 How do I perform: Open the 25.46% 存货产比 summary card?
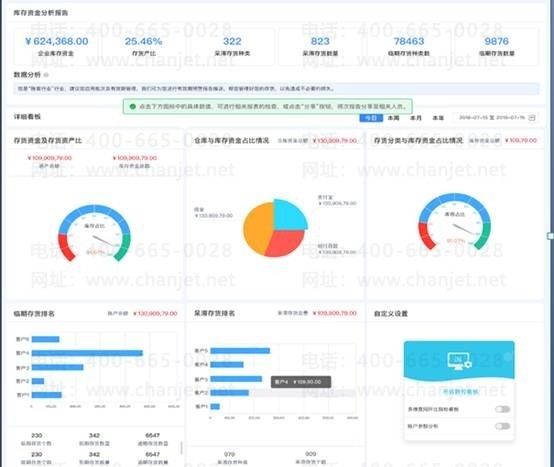click(x=143, y=47)
